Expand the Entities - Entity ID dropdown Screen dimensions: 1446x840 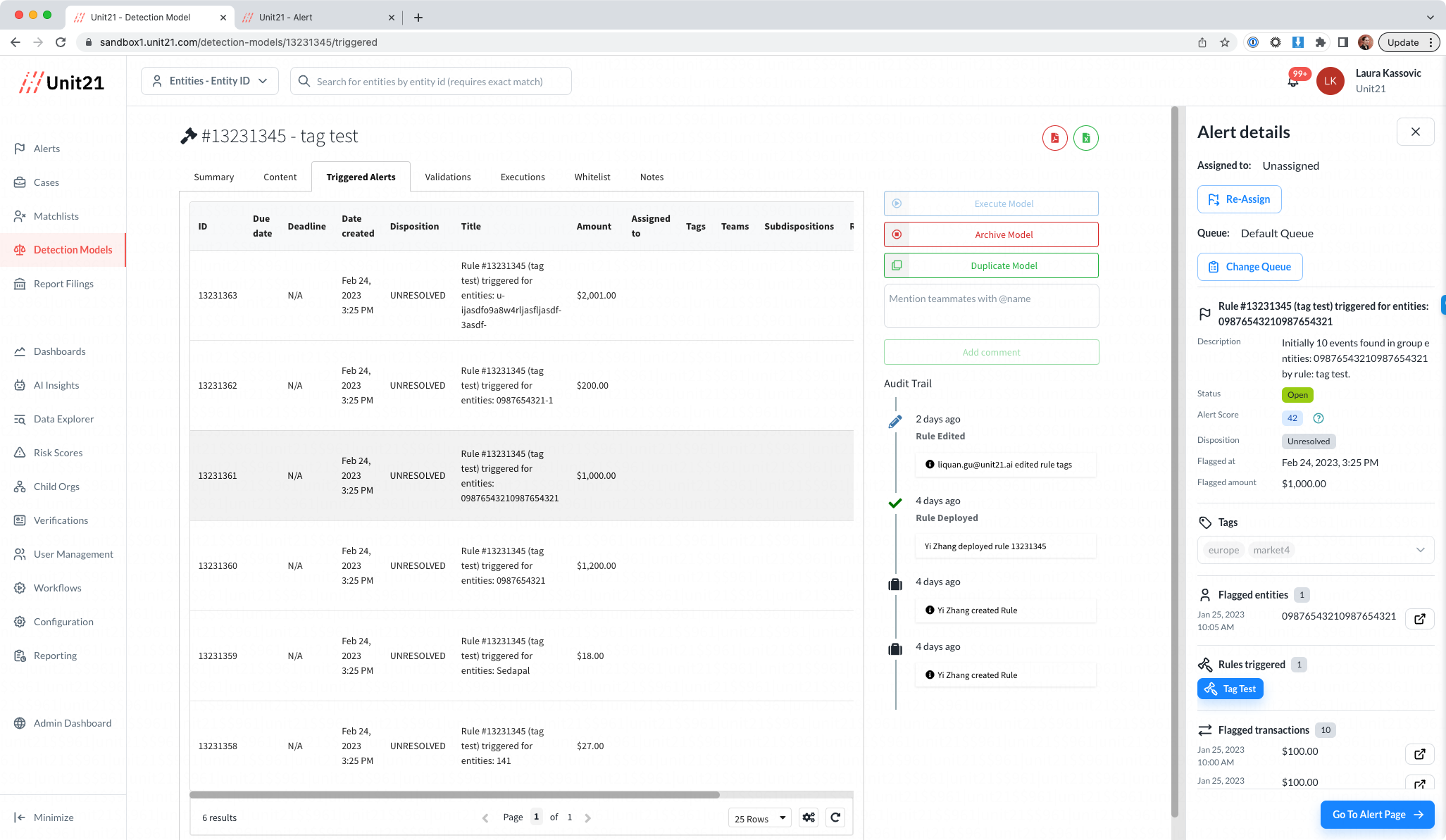pos(210,81)
